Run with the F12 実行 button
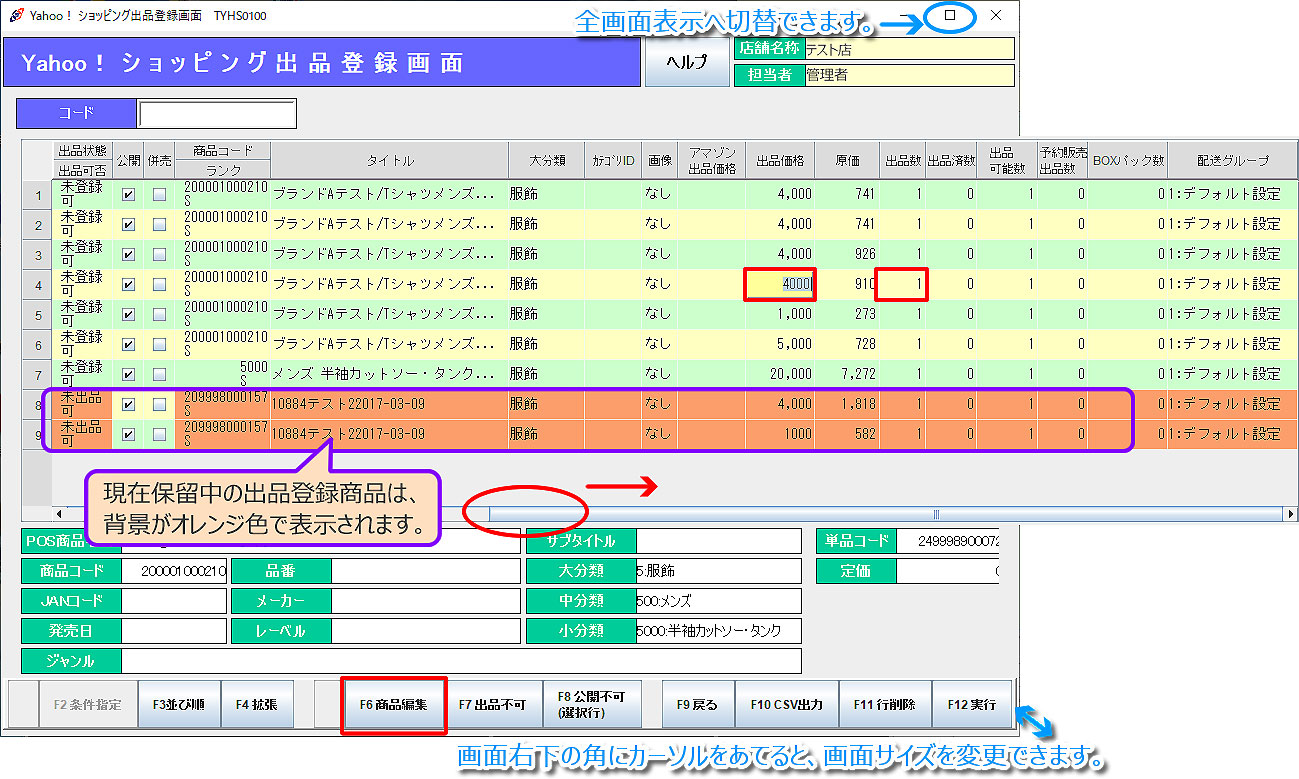 [x=971, y=705]
